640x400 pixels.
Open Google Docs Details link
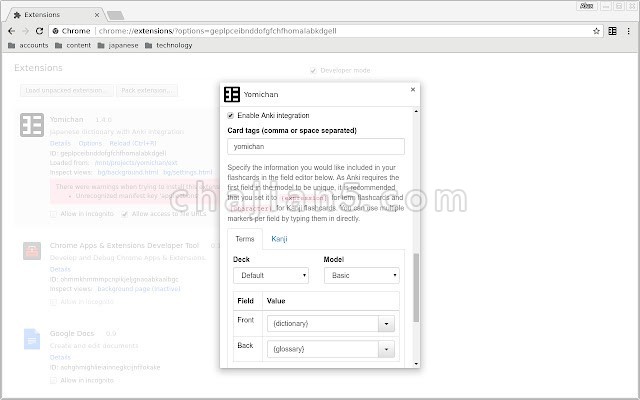click(60, 358)
